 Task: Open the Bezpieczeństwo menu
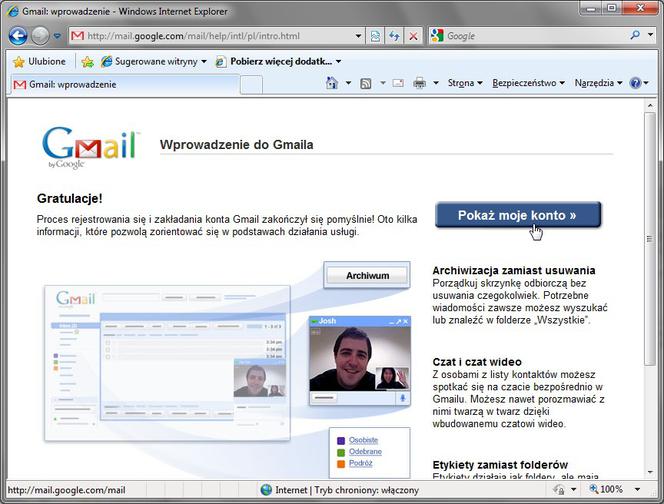point(528,83)
